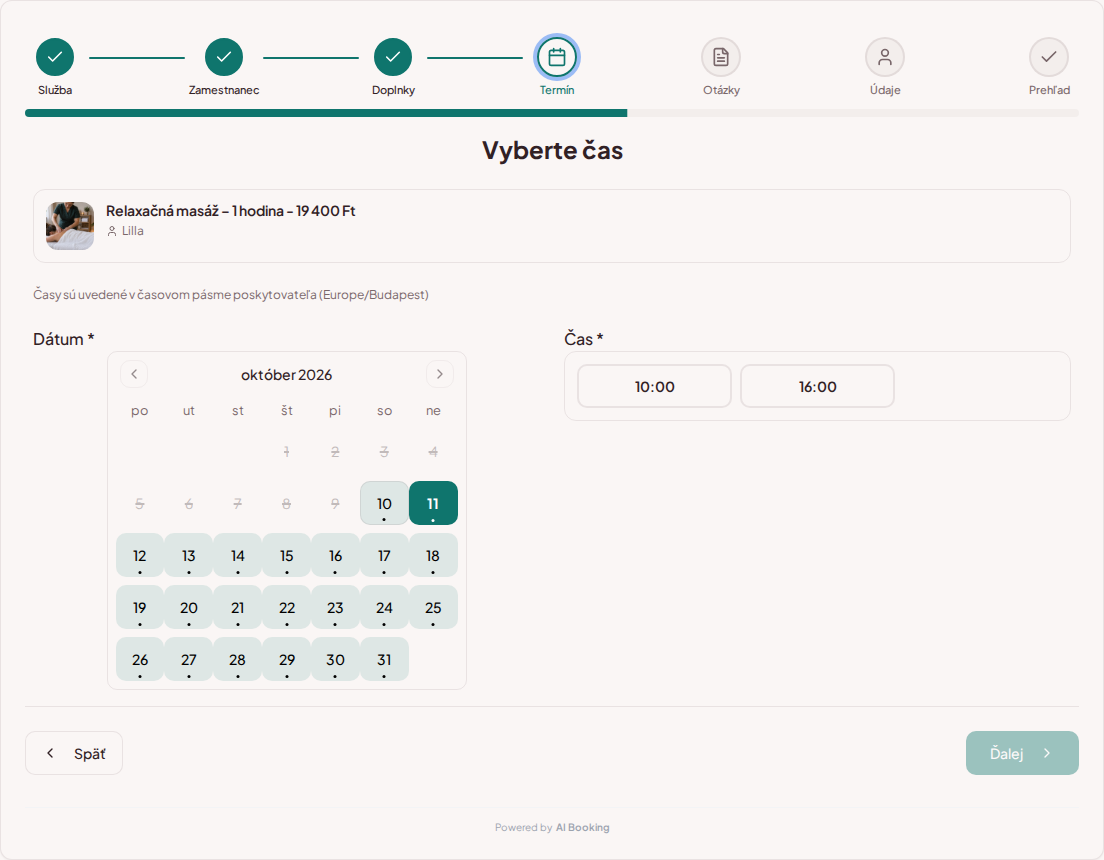The width and height of the screenshot is (1104, 860).
Task: Select the 10:00 time slot
Action: 655,386
